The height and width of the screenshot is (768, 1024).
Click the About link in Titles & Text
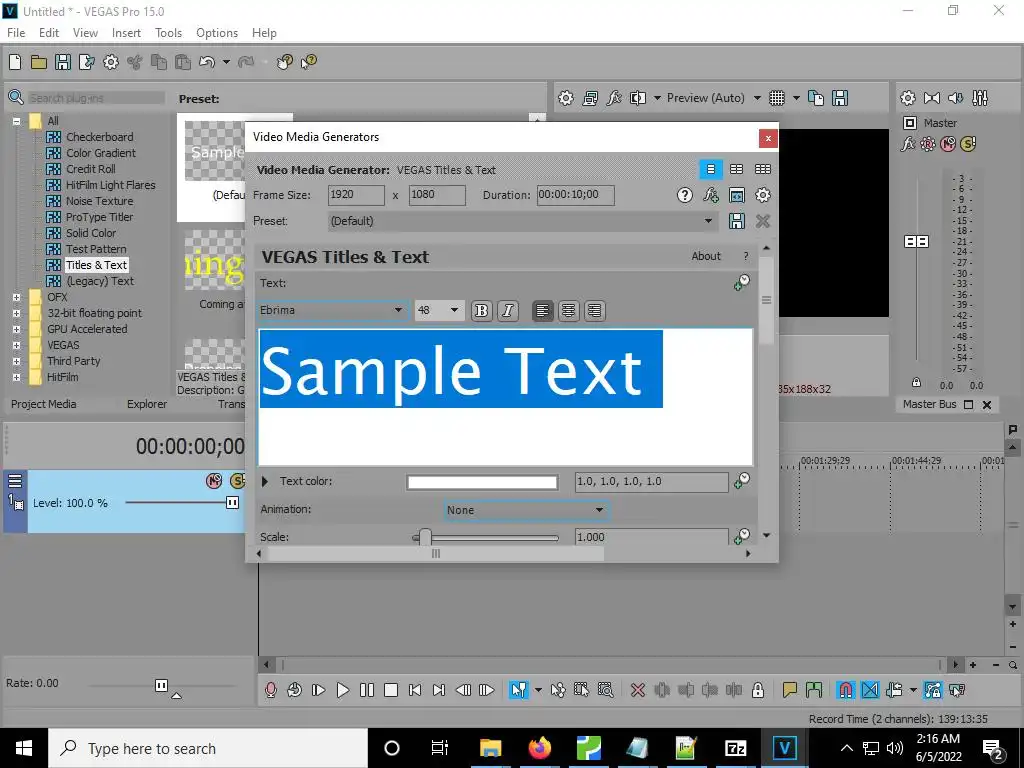click(706, 256)
